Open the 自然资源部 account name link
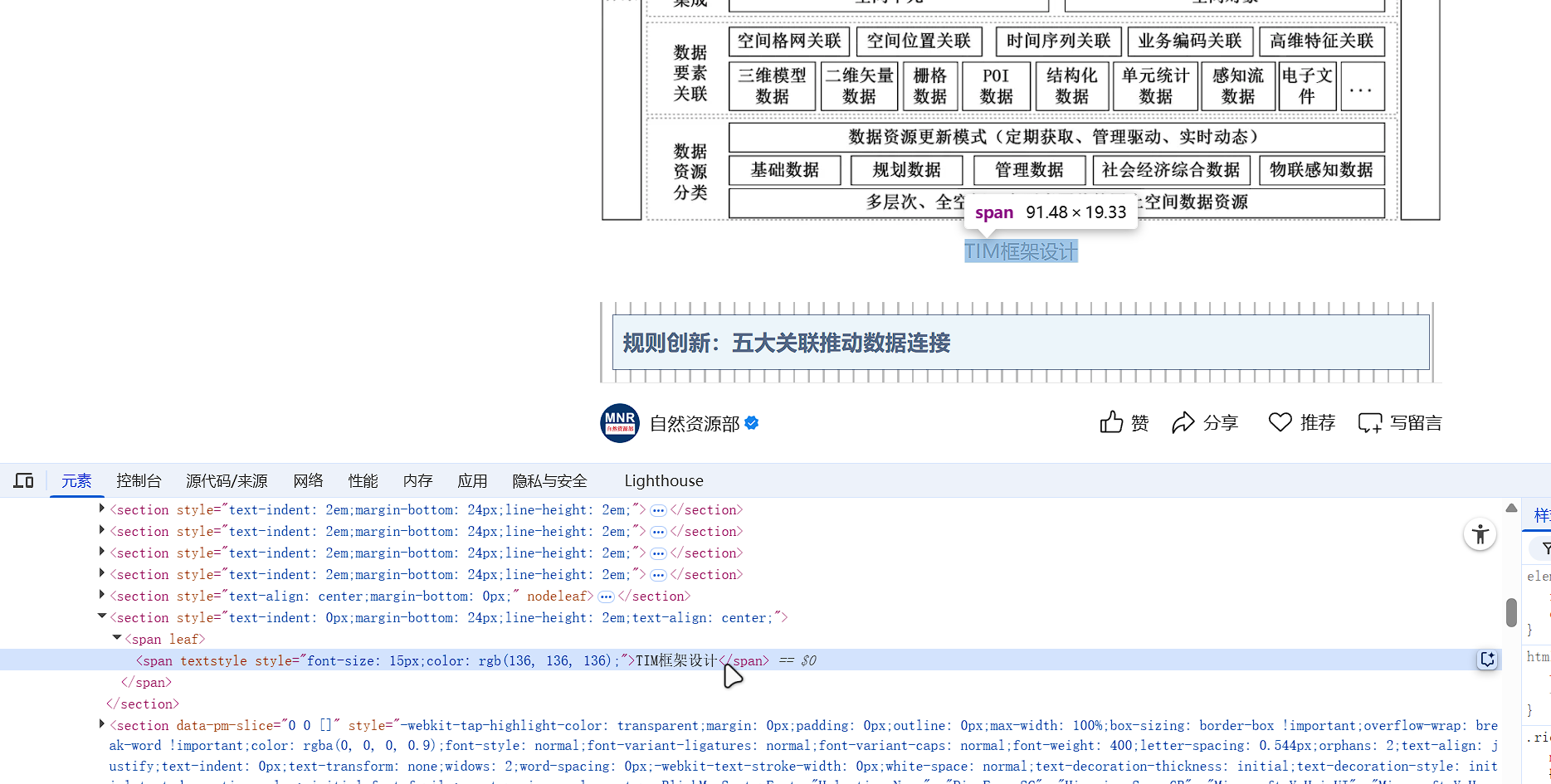 coord(695,424)
